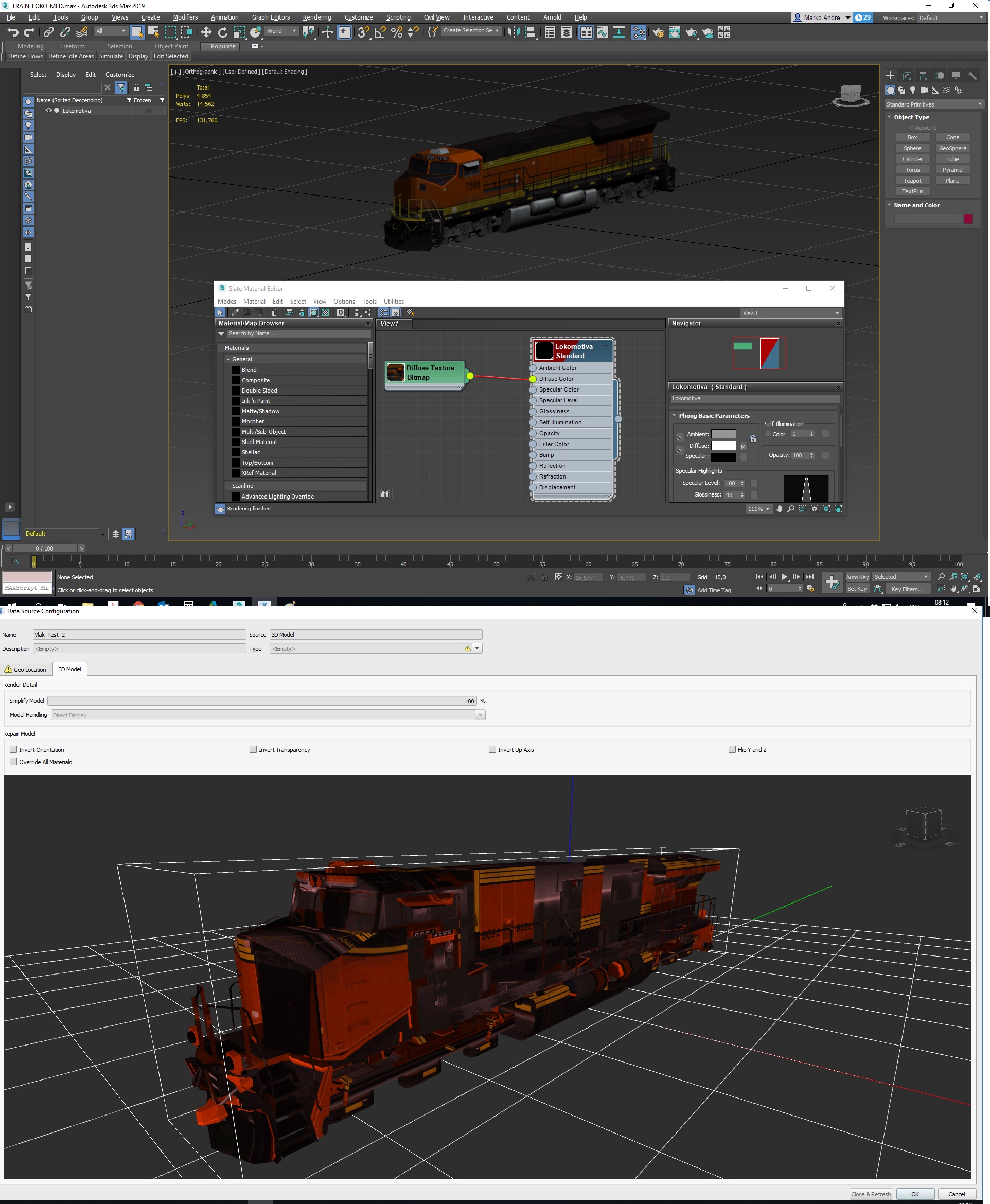Open the Render Setup icon

tap(658, 32)
